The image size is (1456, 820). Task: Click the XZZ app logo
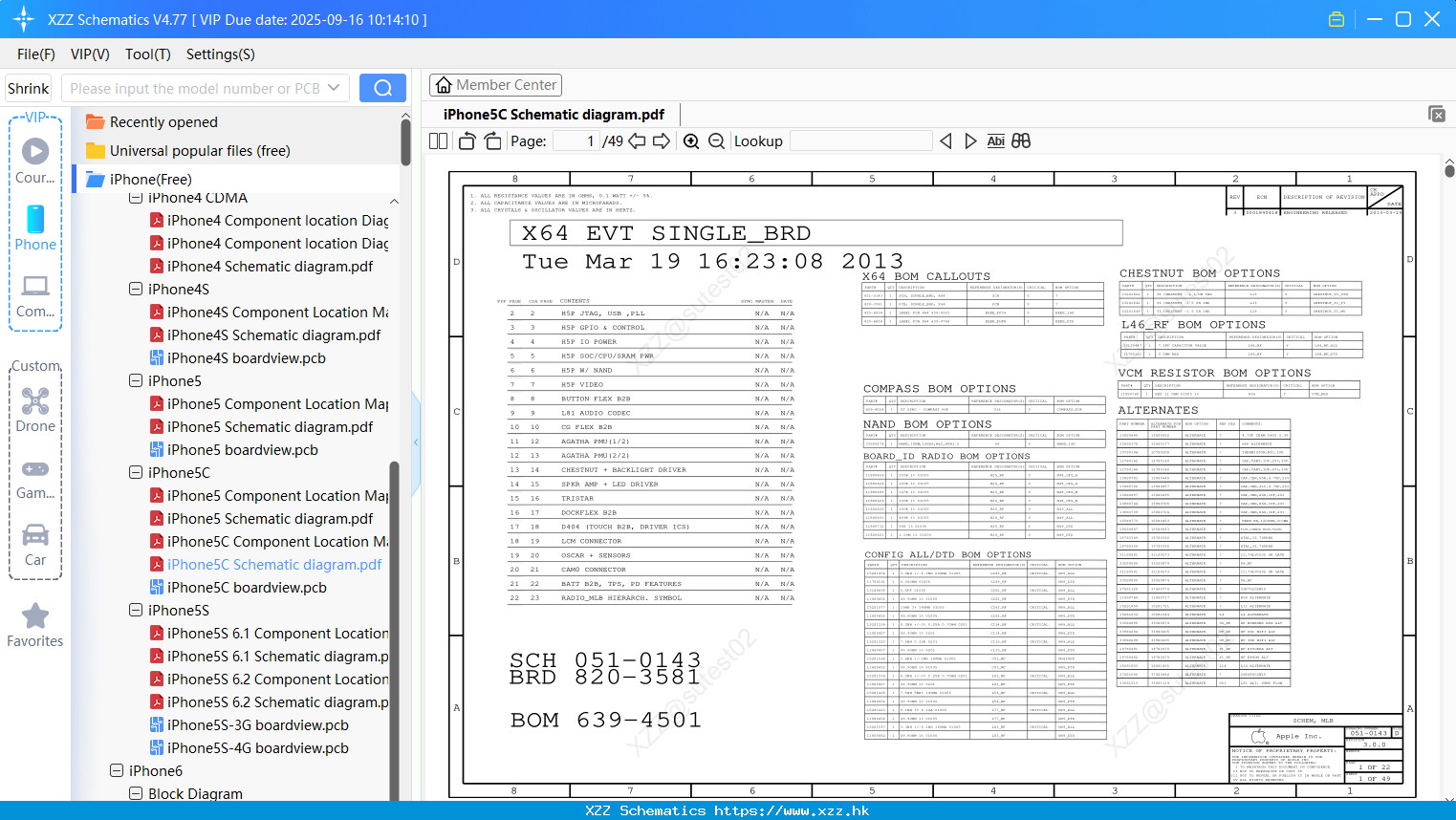24,19
